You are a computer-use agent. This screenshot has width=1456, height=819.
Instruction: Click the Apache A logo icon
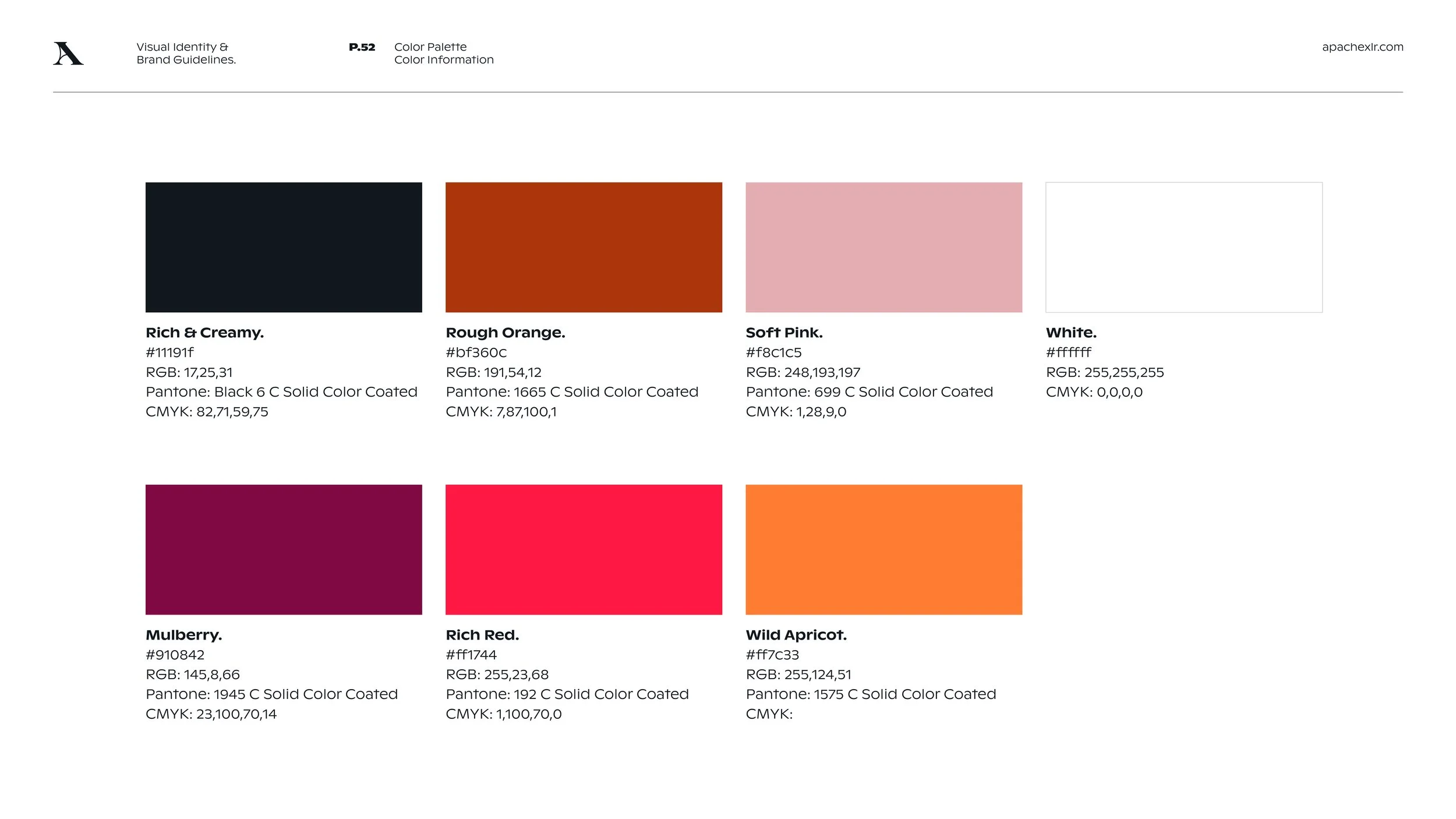pos(68,53)
